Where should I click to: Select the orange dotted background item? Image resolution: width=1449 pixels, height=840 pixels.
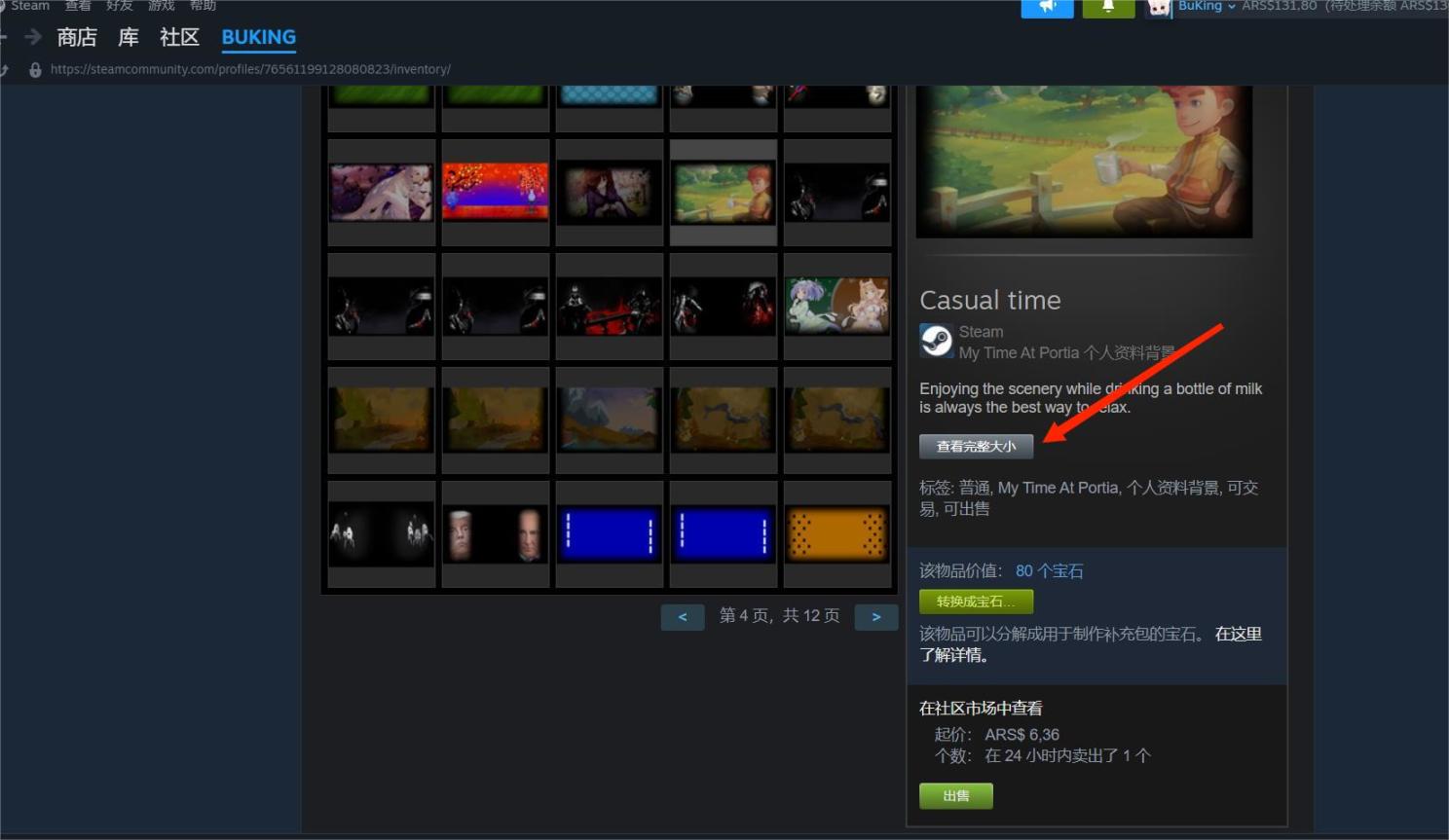837,533
